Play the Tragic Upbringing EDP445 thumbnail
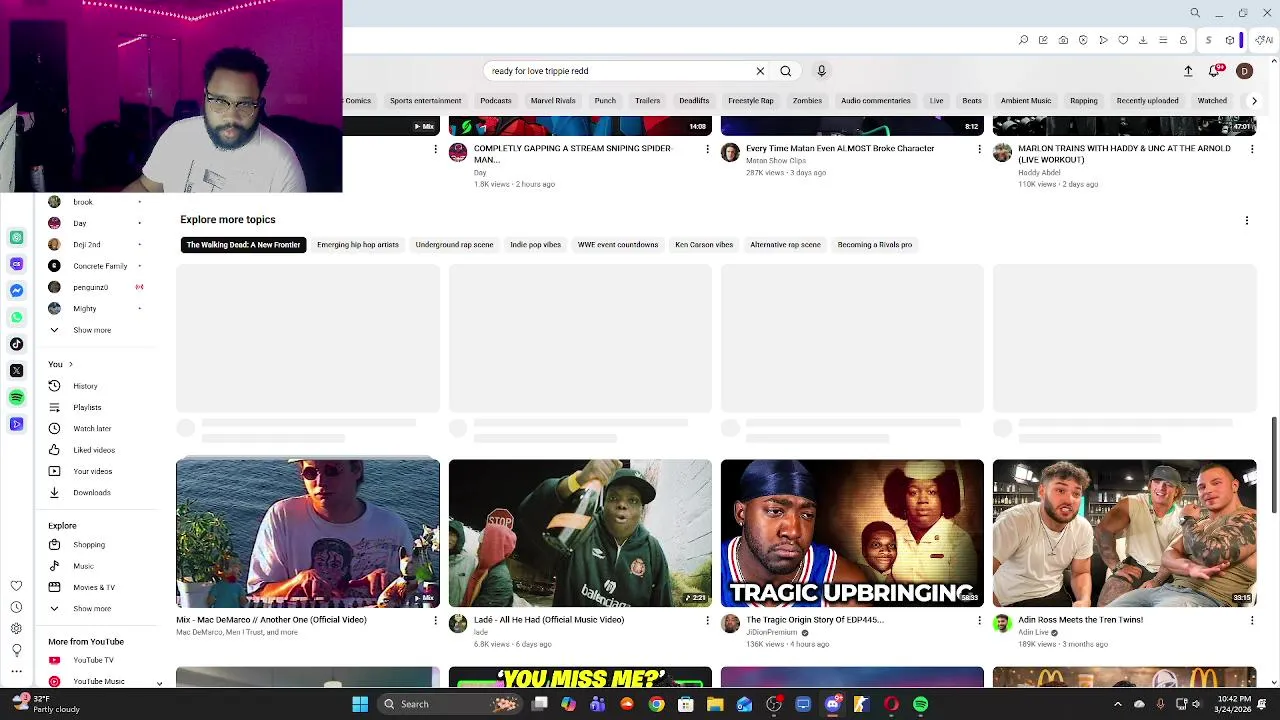 [852, 533]
